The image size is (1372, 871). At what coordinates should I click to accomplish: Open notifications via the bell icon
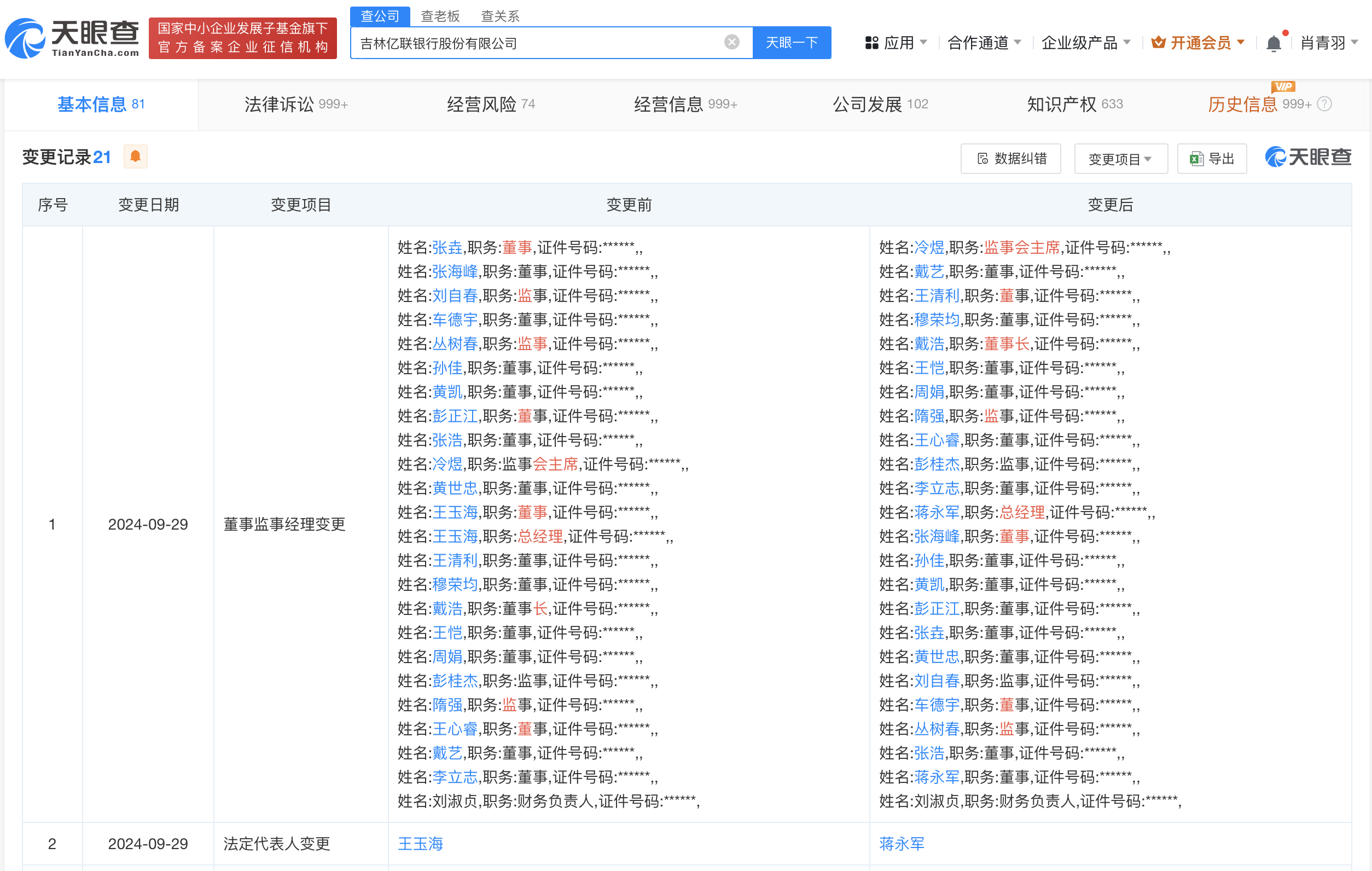click(1274, 42)
